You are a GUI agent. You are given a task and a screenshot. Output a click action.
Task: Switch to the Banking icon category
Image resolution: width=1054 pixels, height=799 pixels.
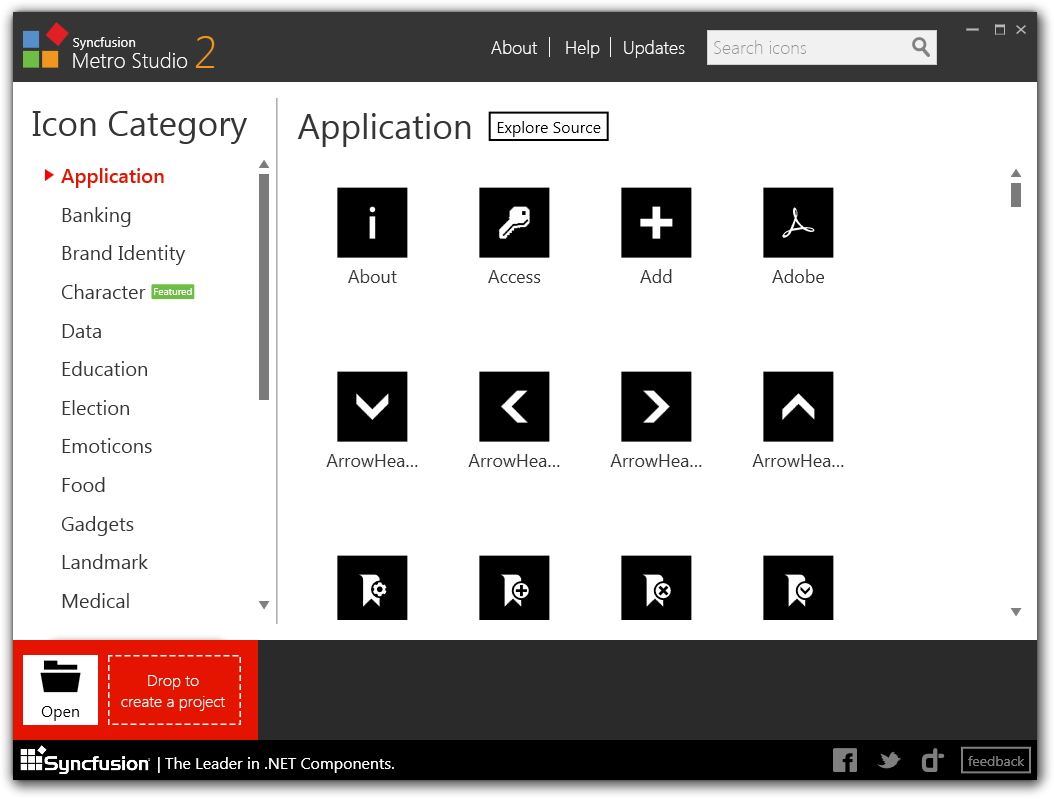point(96,214)
